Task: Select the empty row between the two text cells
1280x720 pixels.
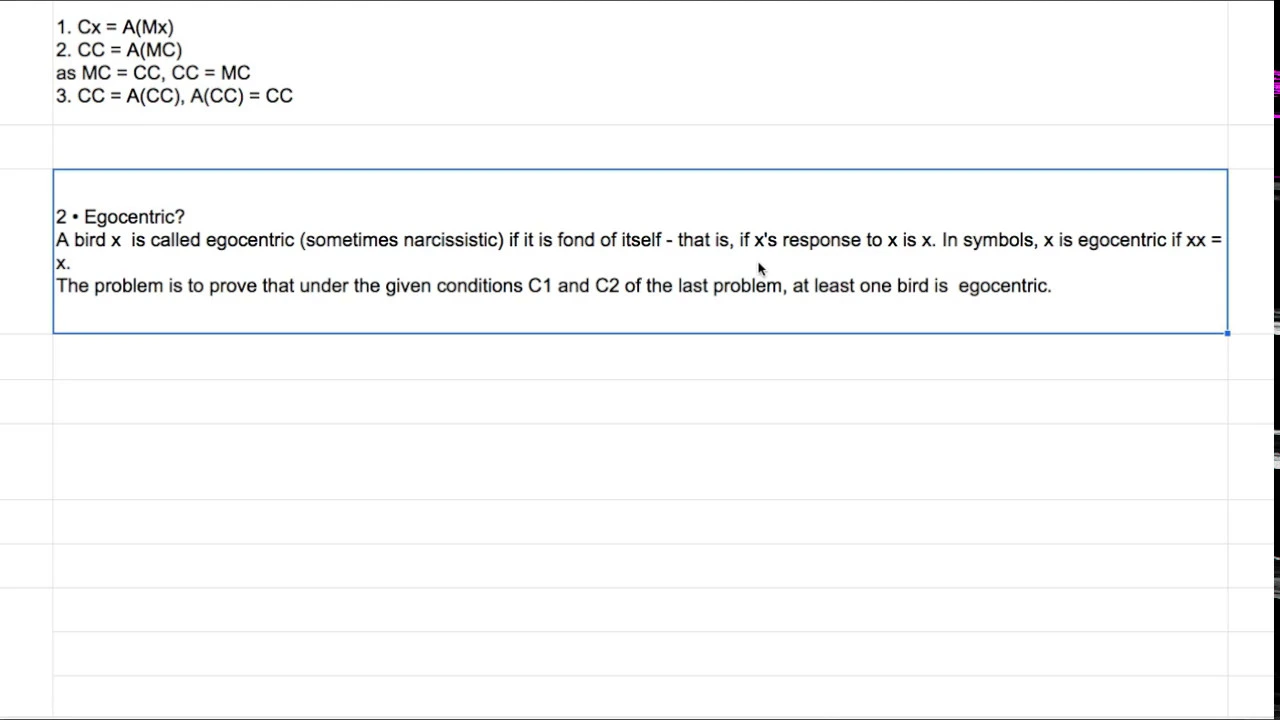Action: click(x=640, y=147)
